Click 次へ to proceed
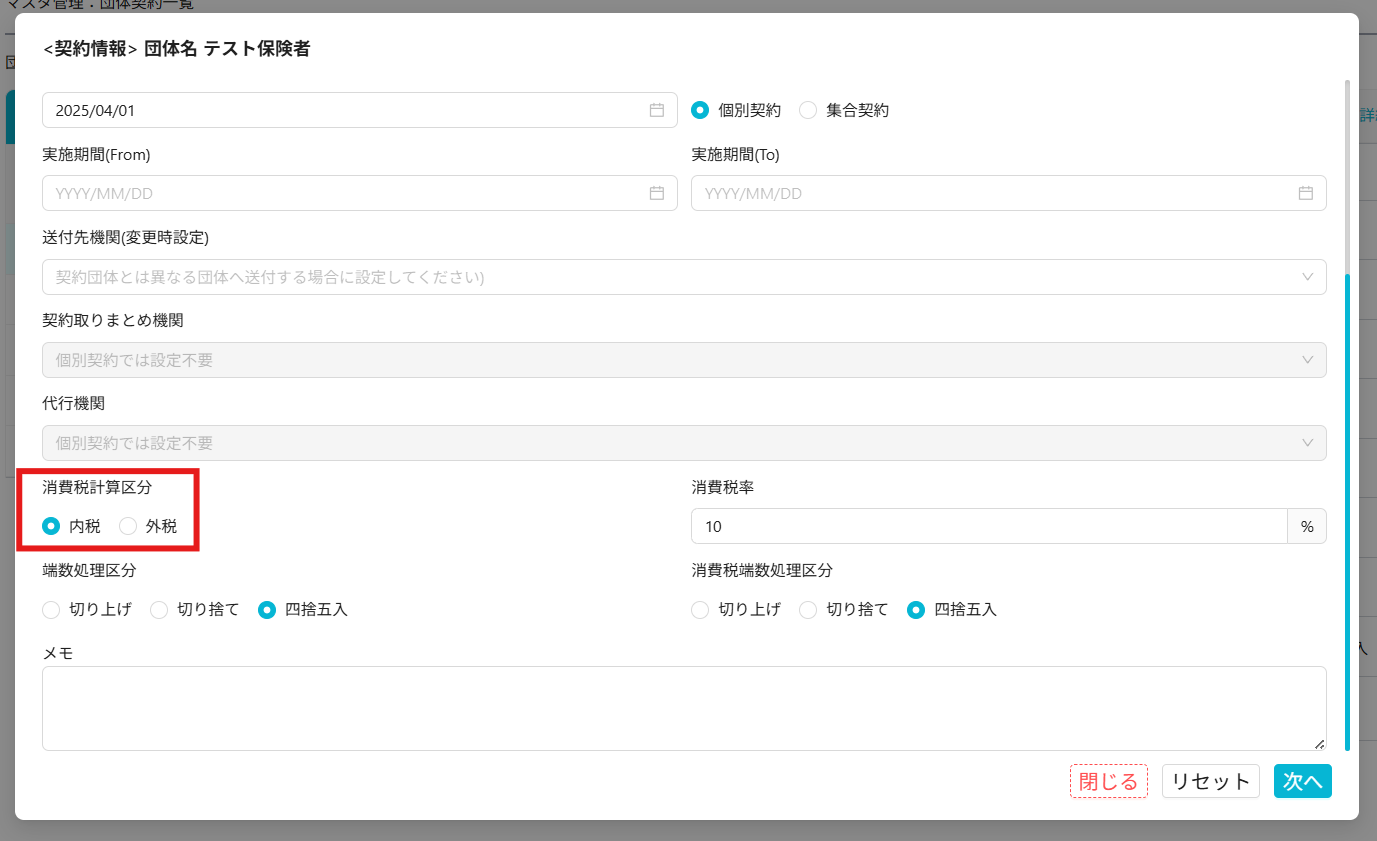 [x=1302, y=781]
